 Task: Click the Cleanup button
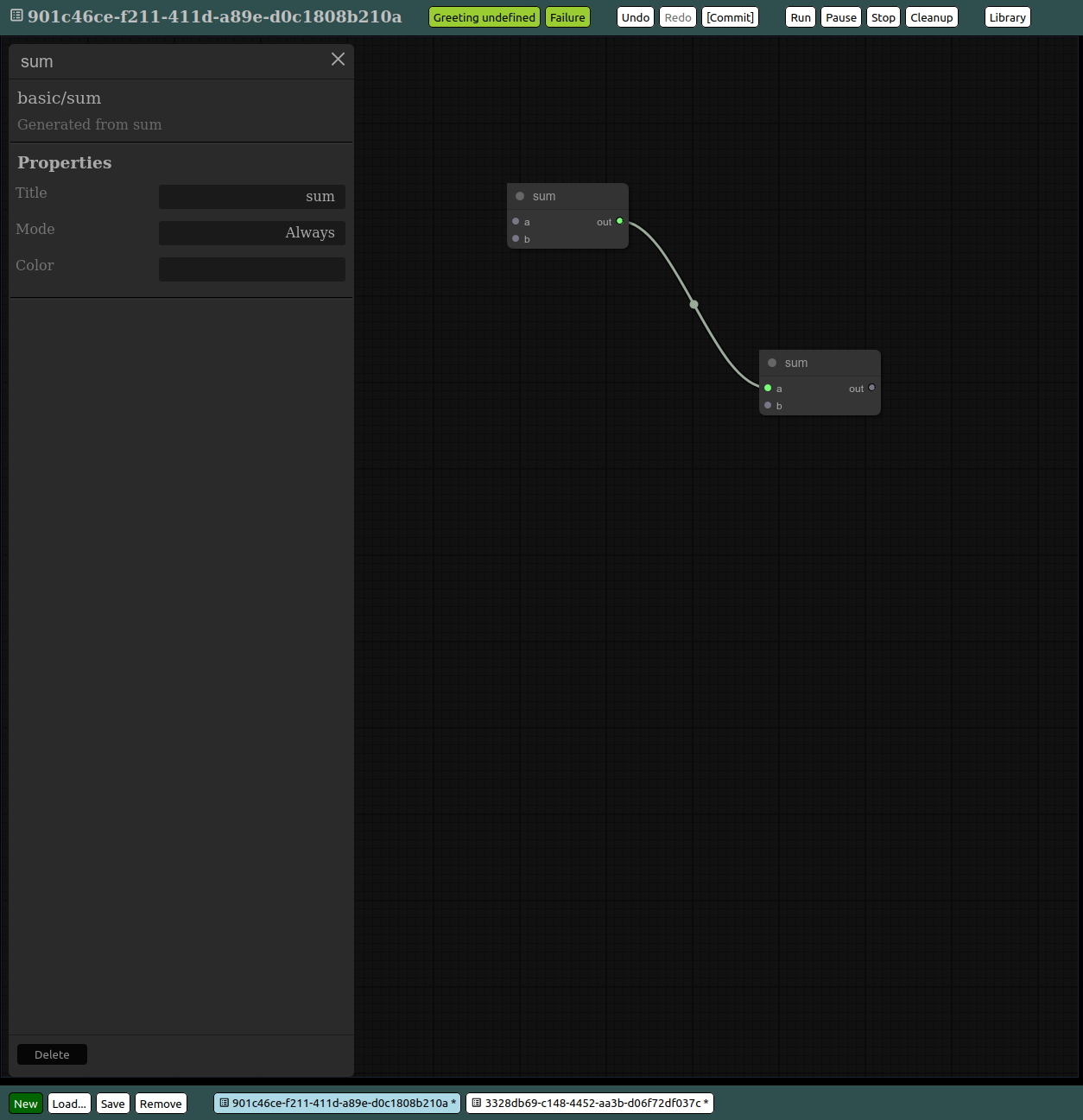(x=932, y=17)
